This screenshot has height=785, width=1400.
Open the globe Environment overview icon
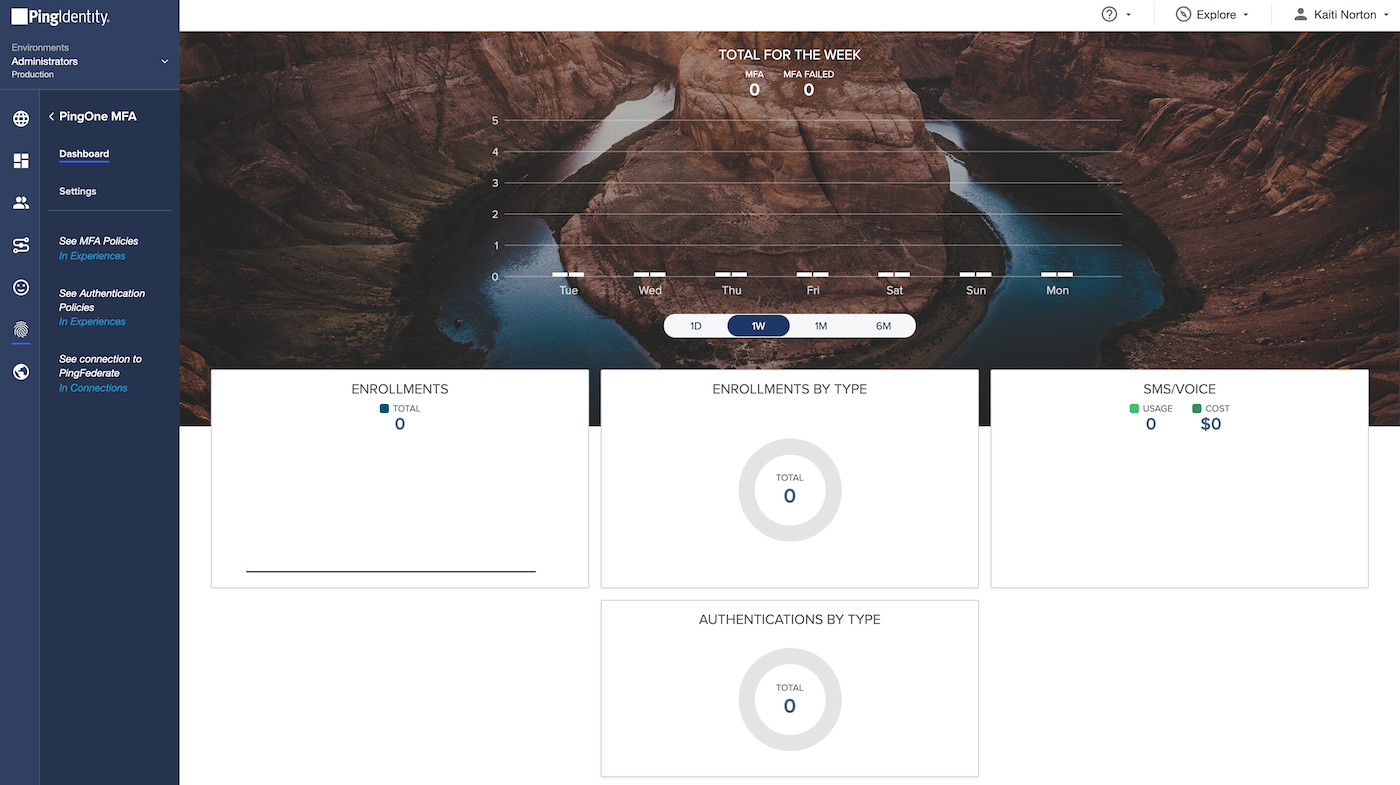pos(20,118)
